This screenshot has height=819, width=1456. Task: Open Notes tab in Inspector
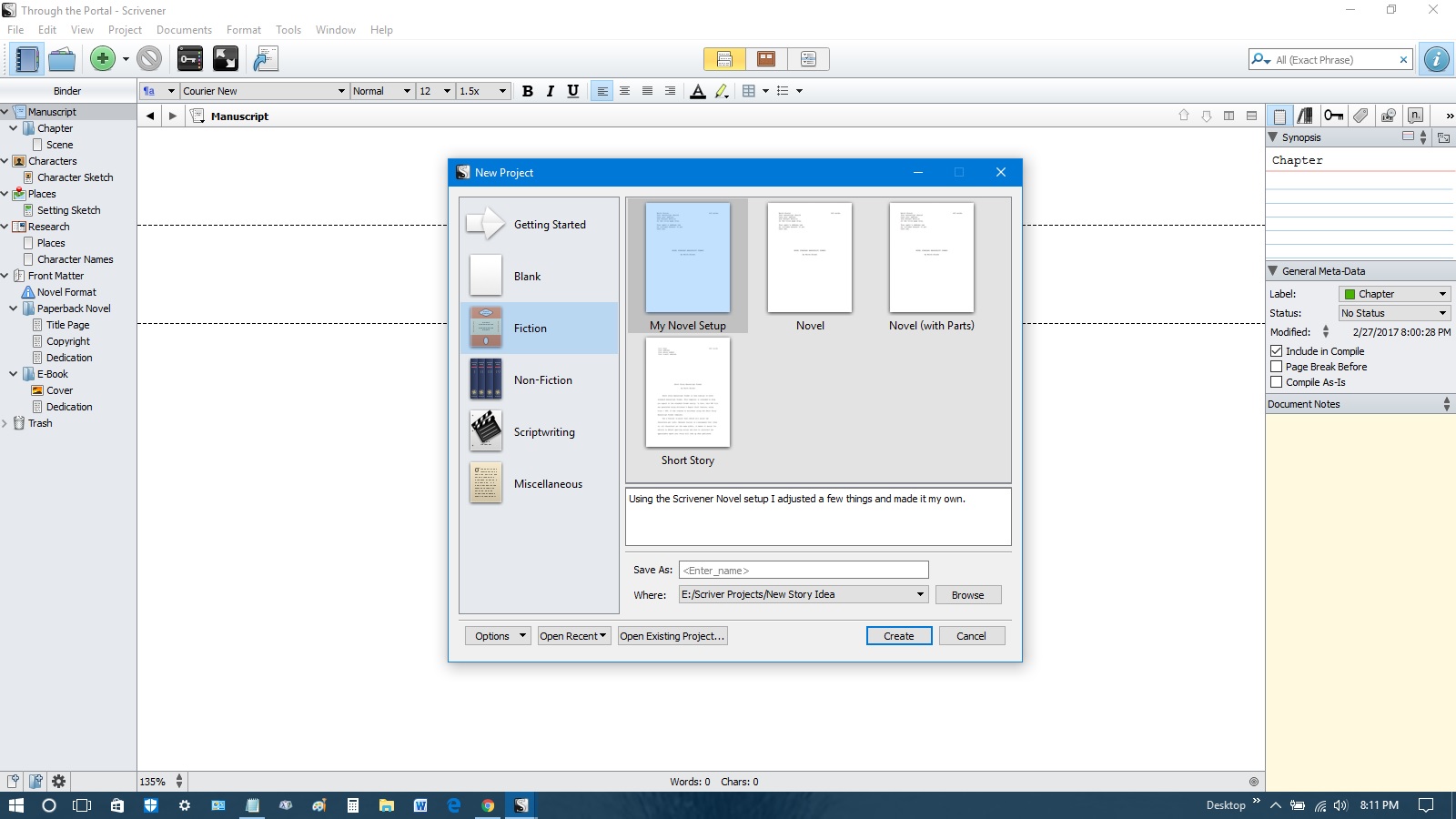click(1279, 116)
